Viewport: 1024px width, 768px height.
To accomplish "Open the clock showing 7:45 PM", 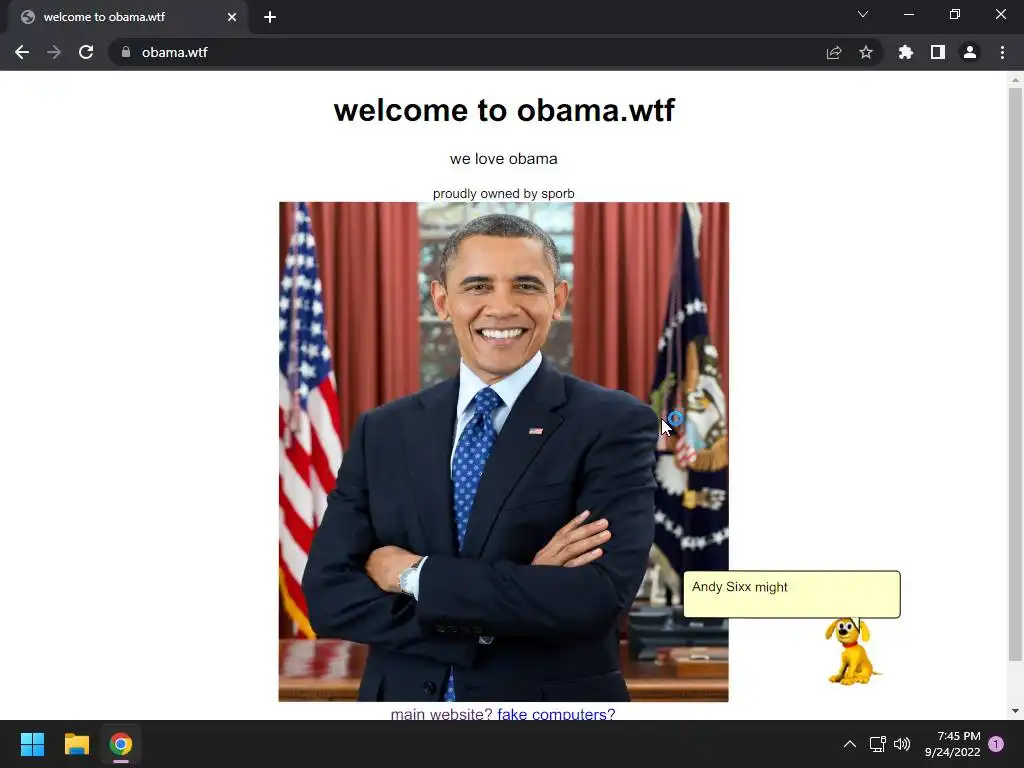I will point(952,744).
